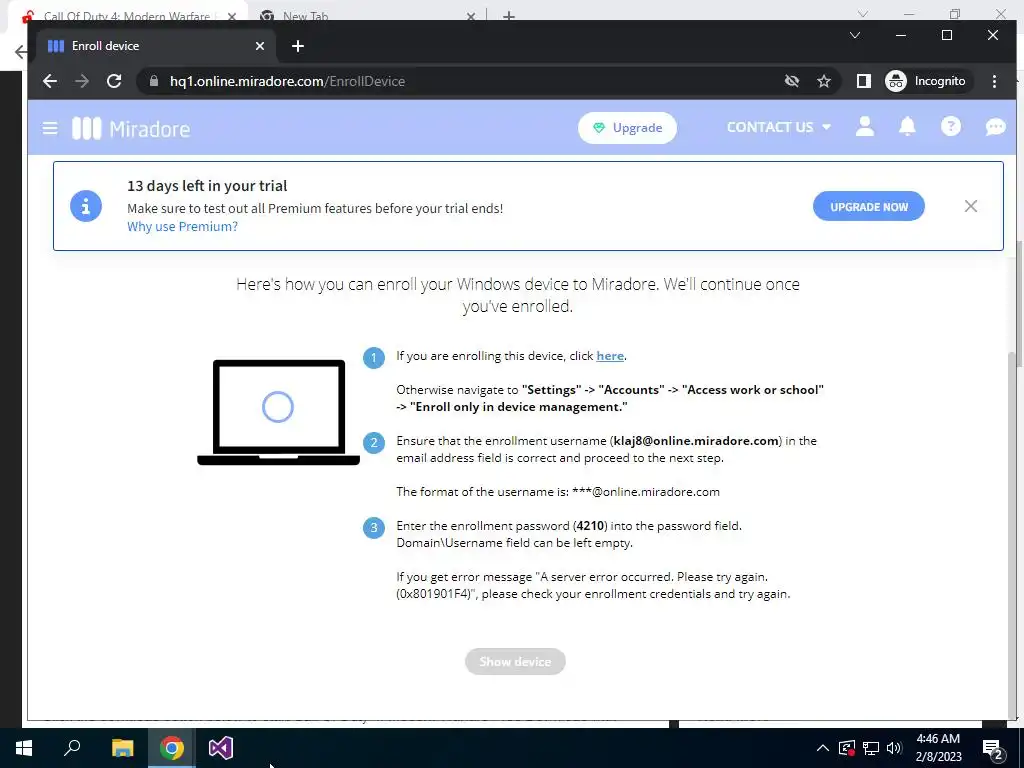Go back in the incognito browser
The width and height of the screenshot is (1024, 768).
[50, 81]
